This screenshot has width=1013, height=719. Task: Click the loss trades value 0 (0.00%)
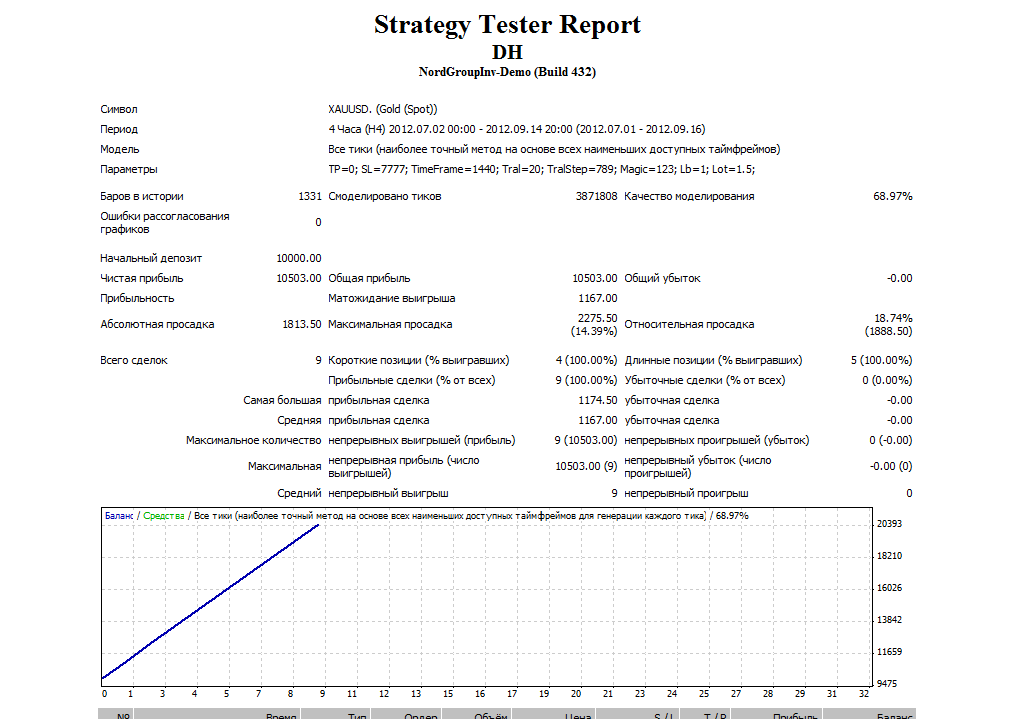887,380
